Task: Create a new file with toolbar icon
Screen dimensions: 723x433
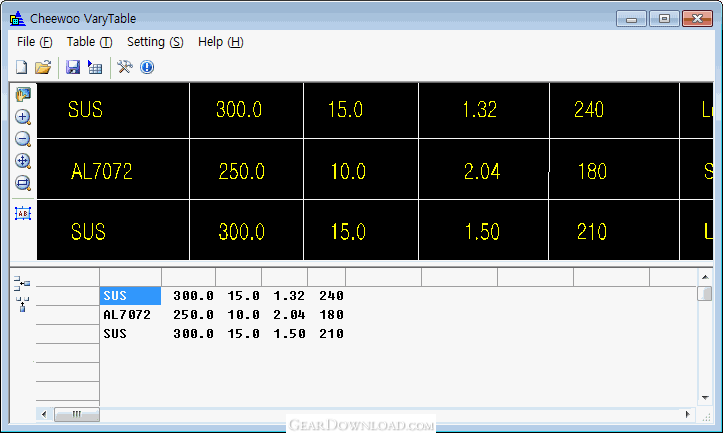Action: point(21,67)
